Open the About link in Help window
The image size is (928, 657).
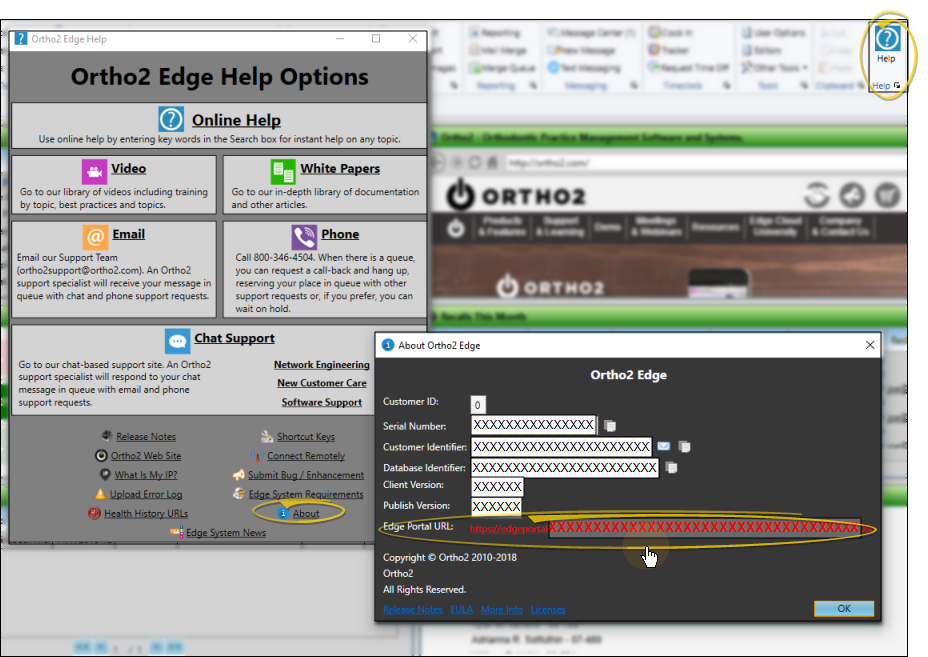click(x=305, y=513)
